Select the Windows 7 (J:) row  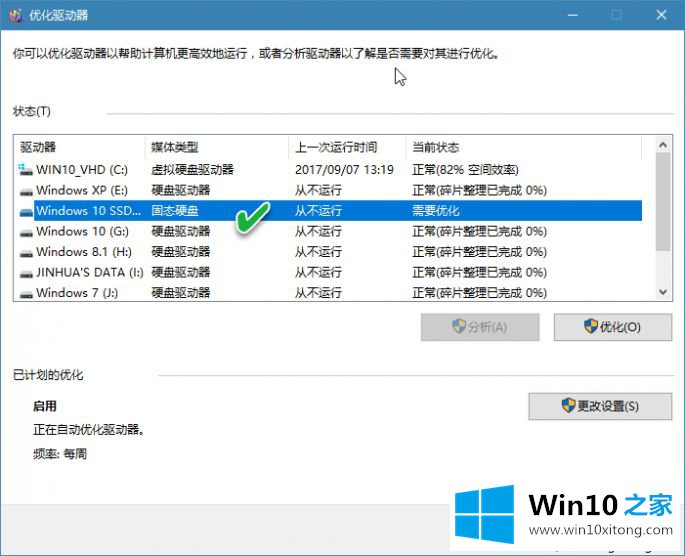click(330, 293)
